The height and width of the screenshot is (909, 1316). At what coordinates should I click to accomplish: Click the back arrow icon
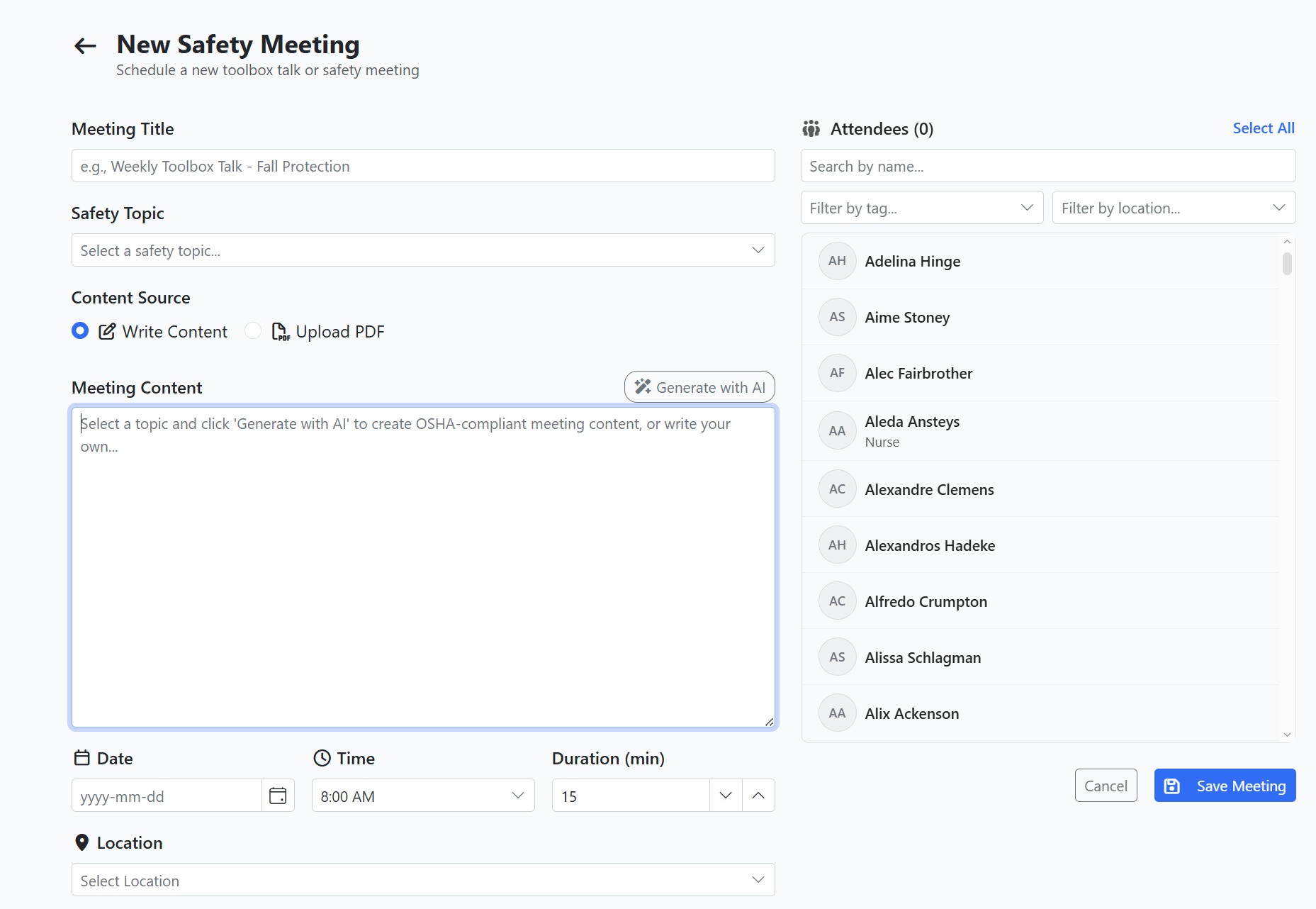[85, 46]
